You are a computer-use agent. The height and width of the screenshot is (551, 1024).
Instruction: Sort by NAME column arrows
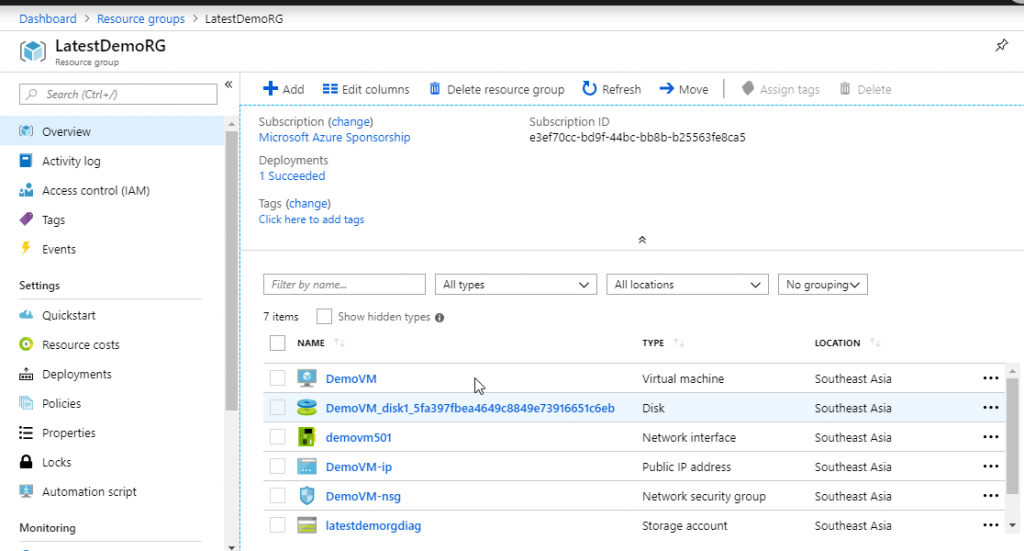340,343
